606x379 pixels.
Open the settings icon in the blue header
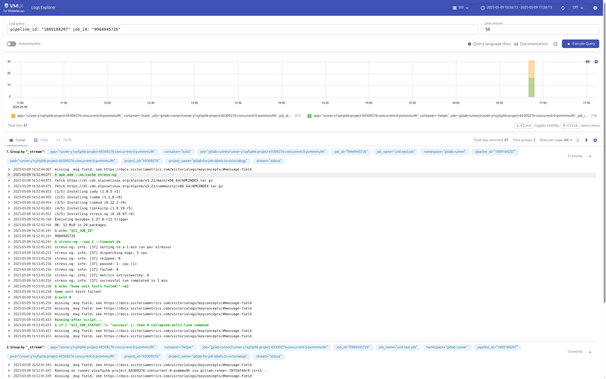[x=595, y=8]
